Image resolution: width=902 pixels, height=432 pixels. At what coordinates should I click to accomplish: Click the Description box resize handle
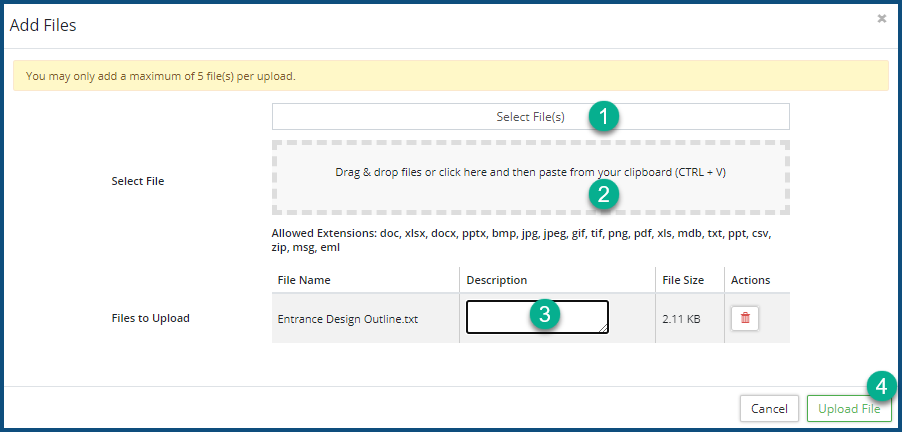tap(603, 327)
